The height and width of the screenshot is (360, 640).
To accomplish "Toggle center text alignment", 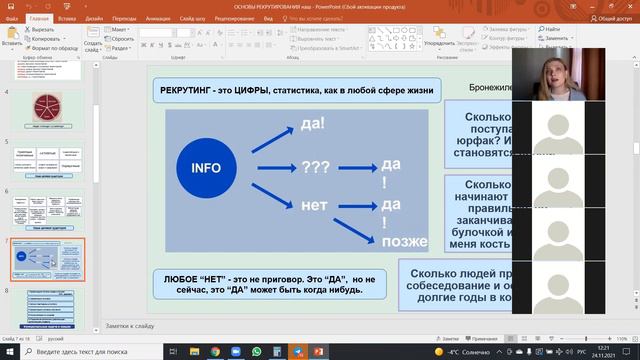I will point(240,45).
